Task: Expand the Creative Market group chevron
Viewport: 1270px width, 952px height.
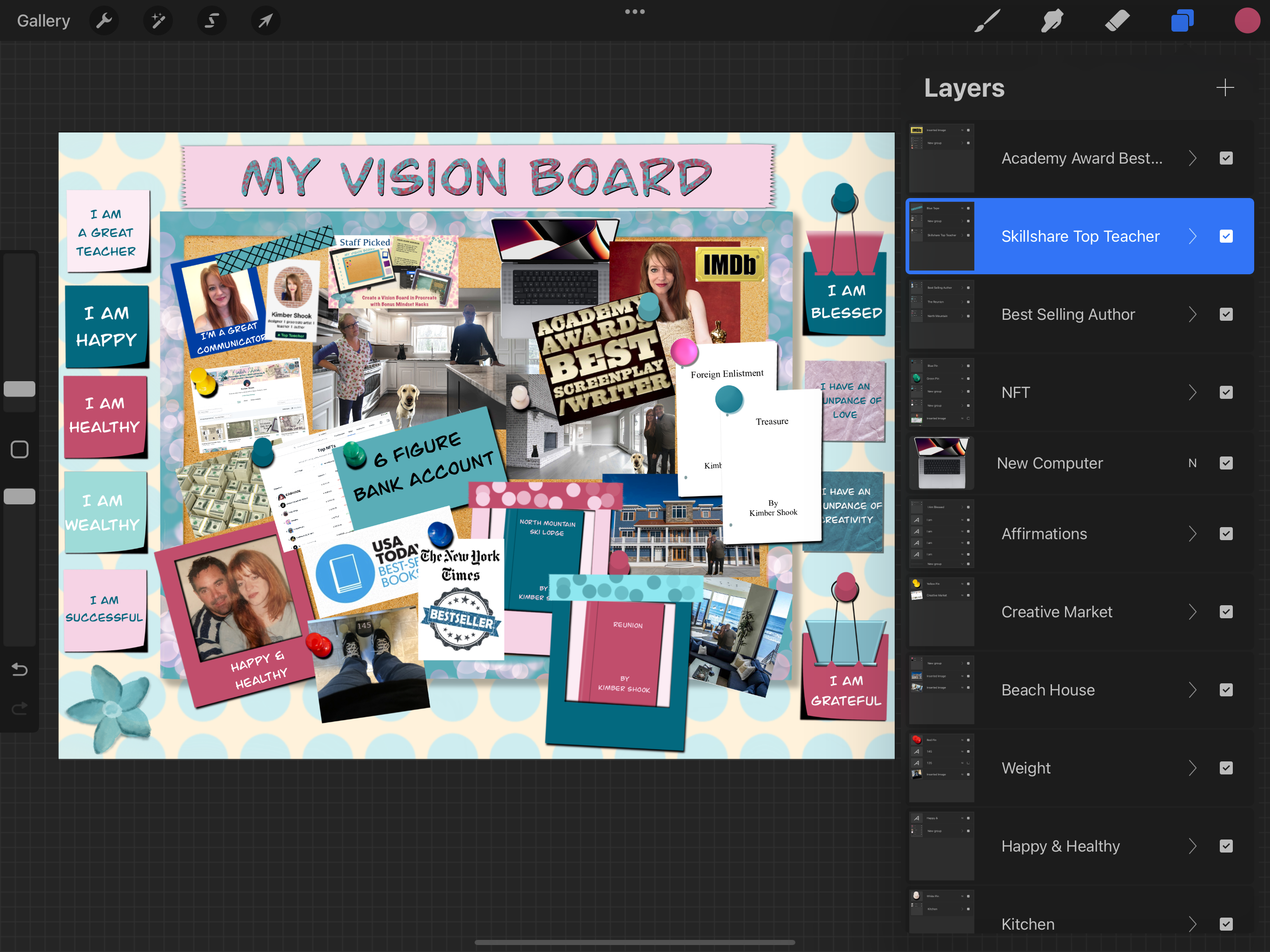Action: pyautogui.click(x=1192, y=612)
